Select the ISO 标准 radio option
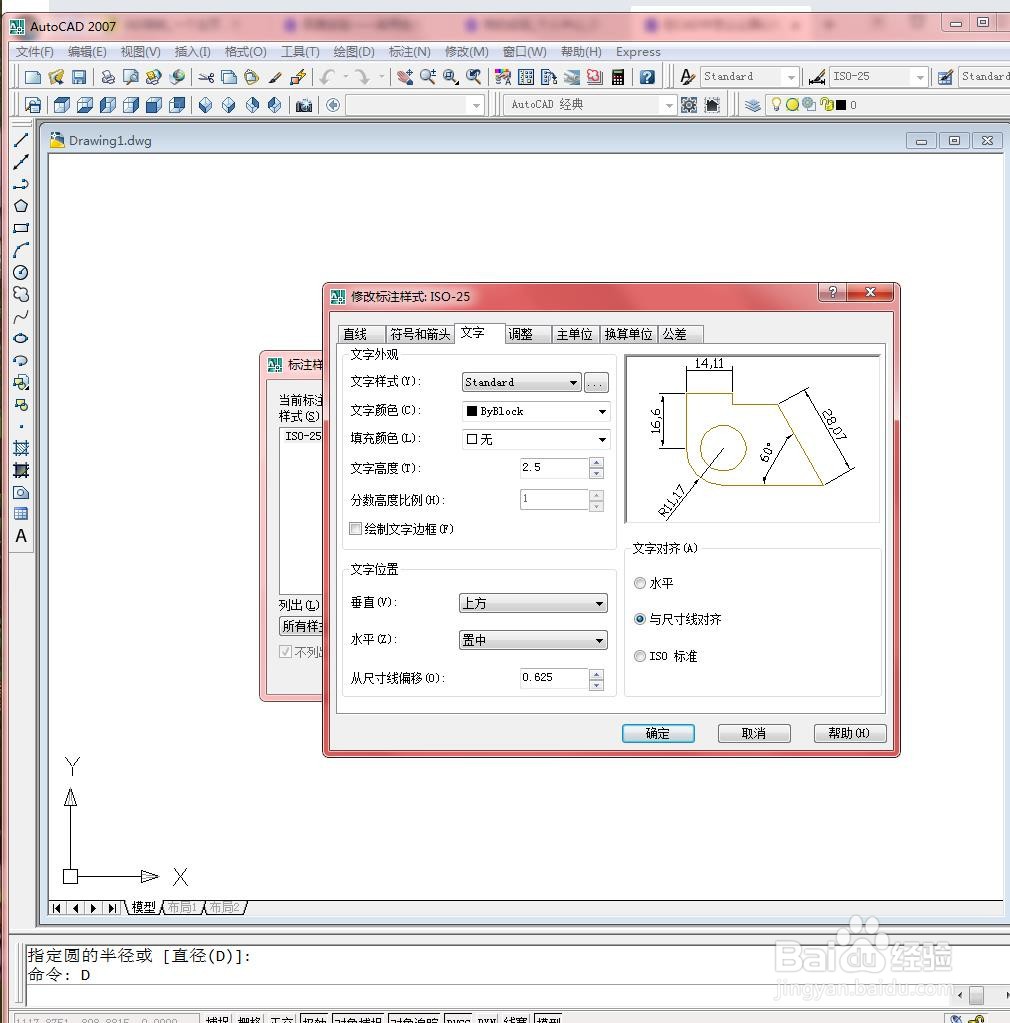Image resolution: width=1010 pixels, height=1023 pixels. click(x=640, y=656)
